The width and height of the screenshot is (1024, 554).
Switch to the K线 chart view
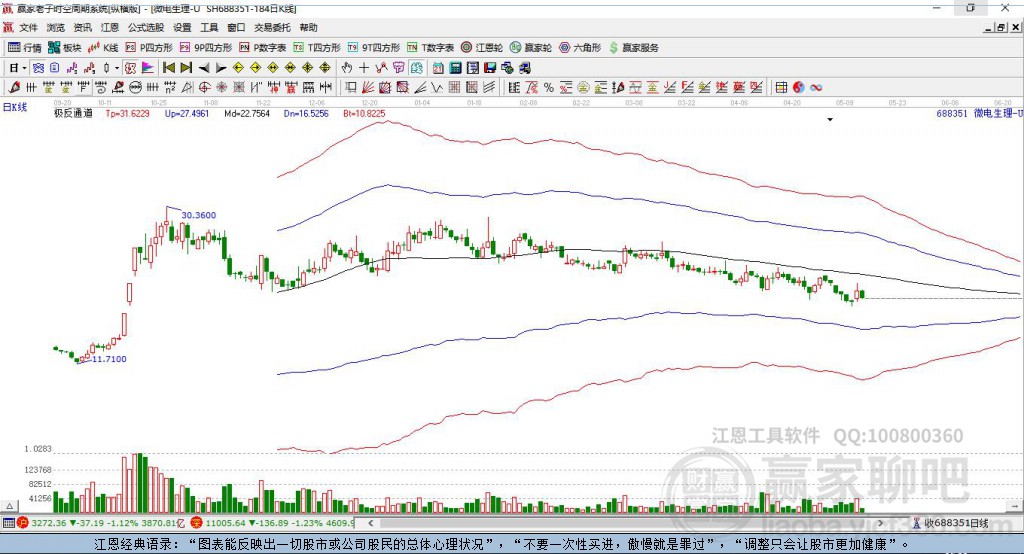pyautogui.click(x=103, y=48)
